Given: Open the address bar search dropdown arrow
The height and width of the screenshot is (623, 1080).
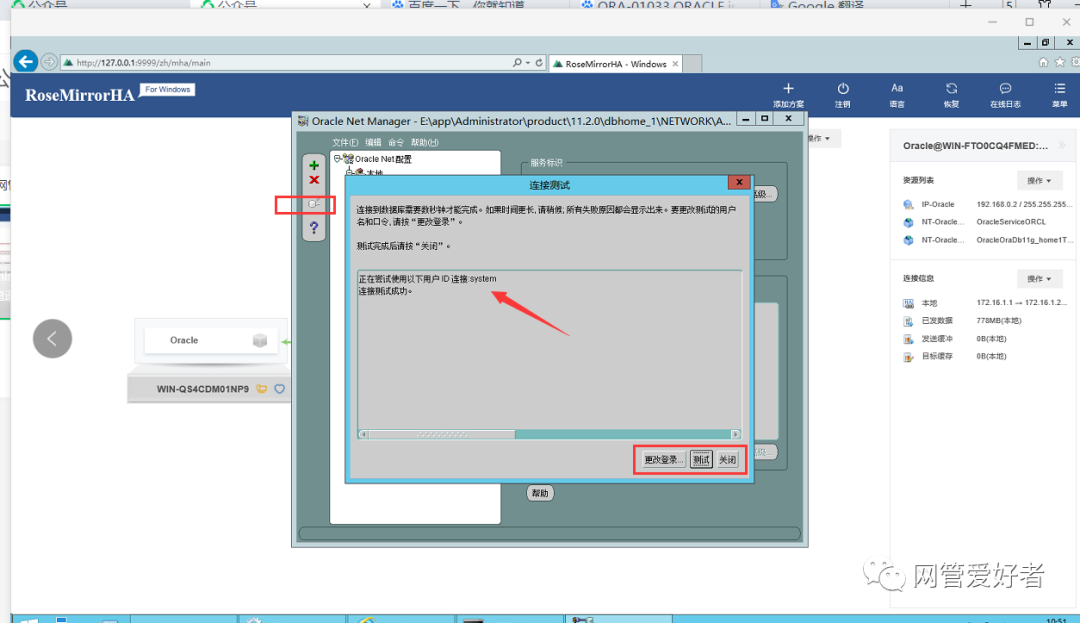Looking at the screenshot, I should (x=528, y=62).
